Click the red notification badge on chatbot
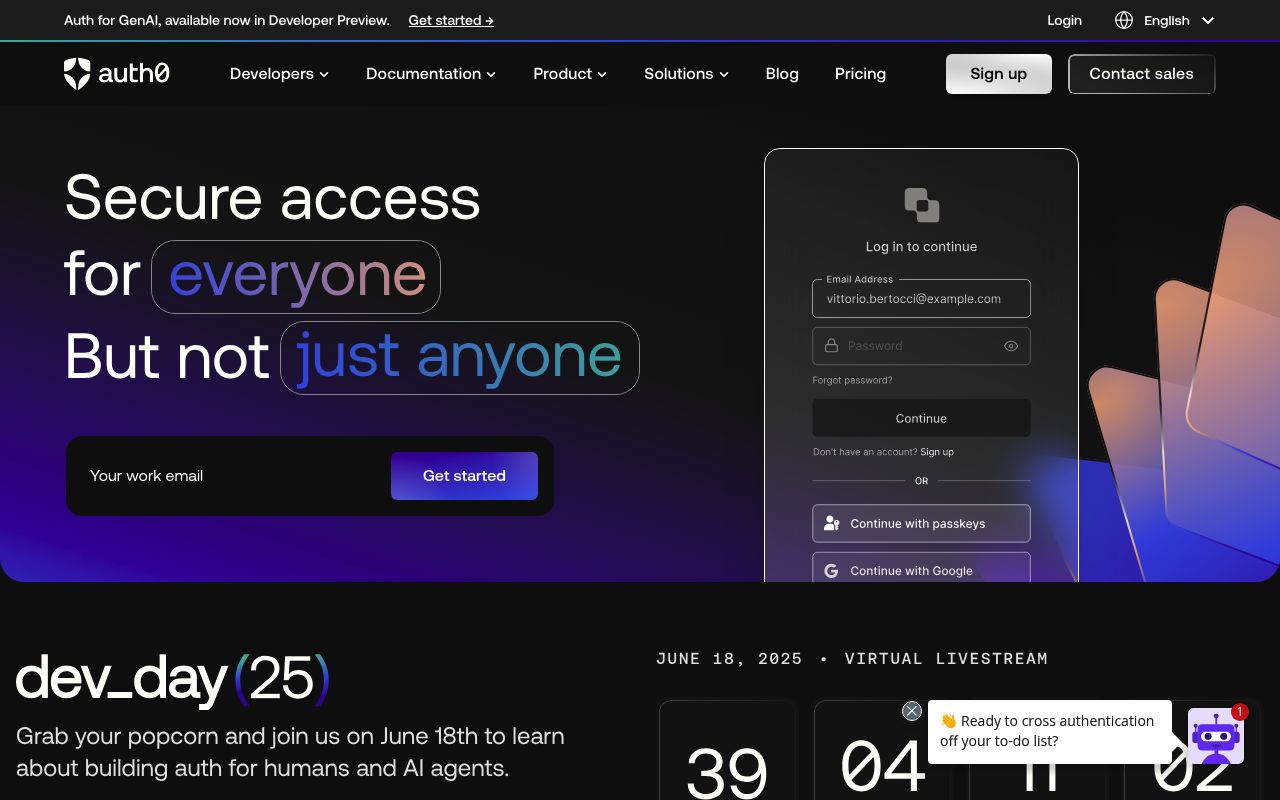Viewport: 1280px width, 800px height. click(1240, 712)
